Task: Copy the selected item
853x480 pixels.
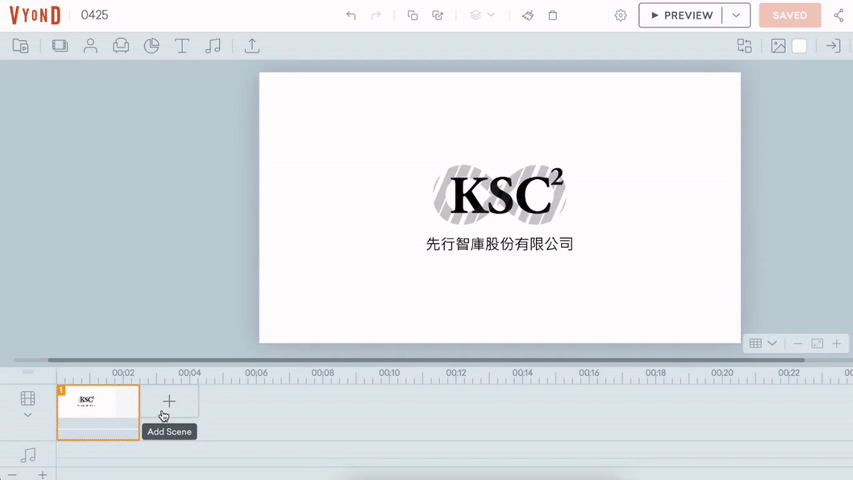Action: coord(412,15)
